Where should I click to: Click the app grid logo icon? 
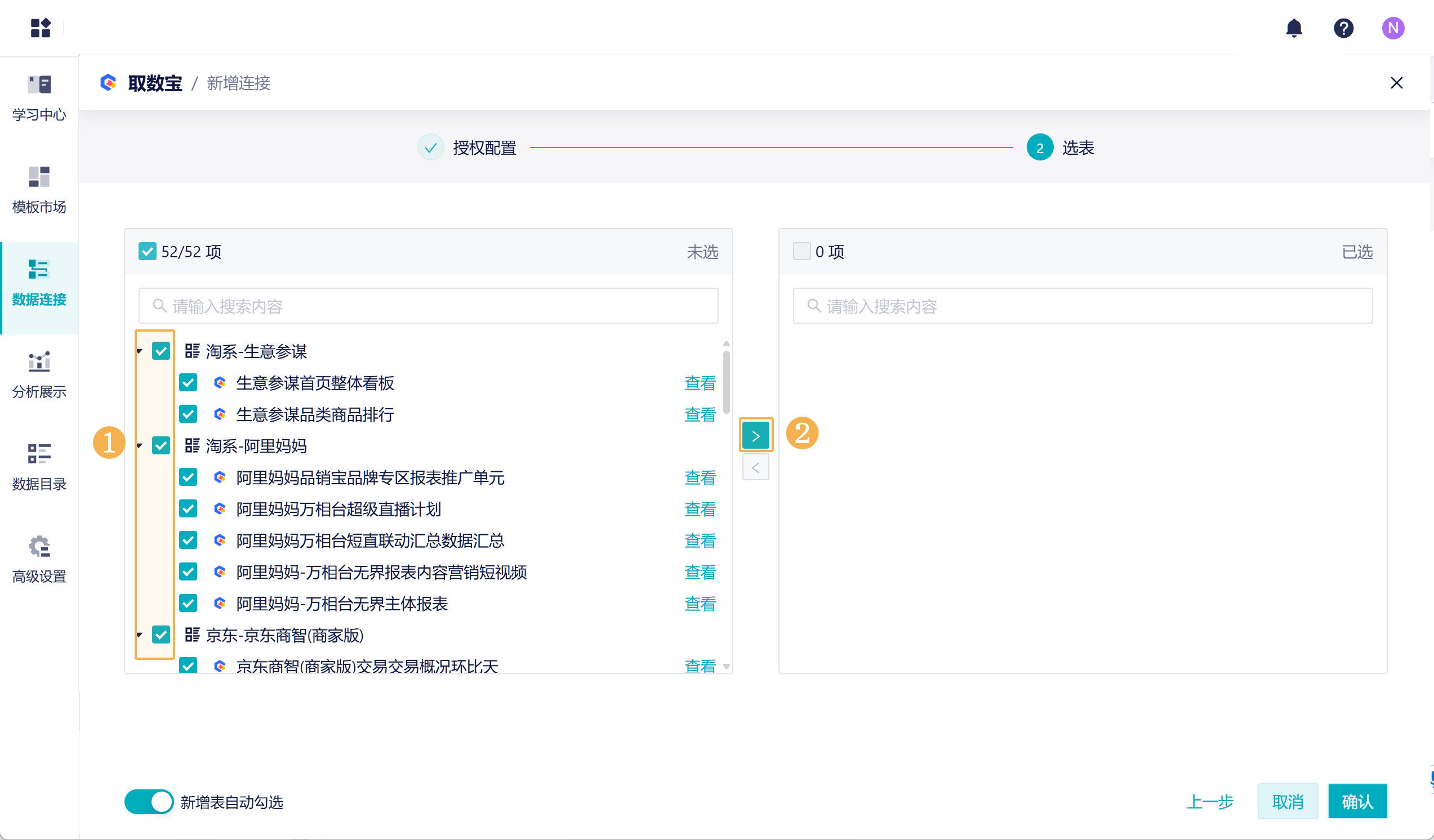41,28
